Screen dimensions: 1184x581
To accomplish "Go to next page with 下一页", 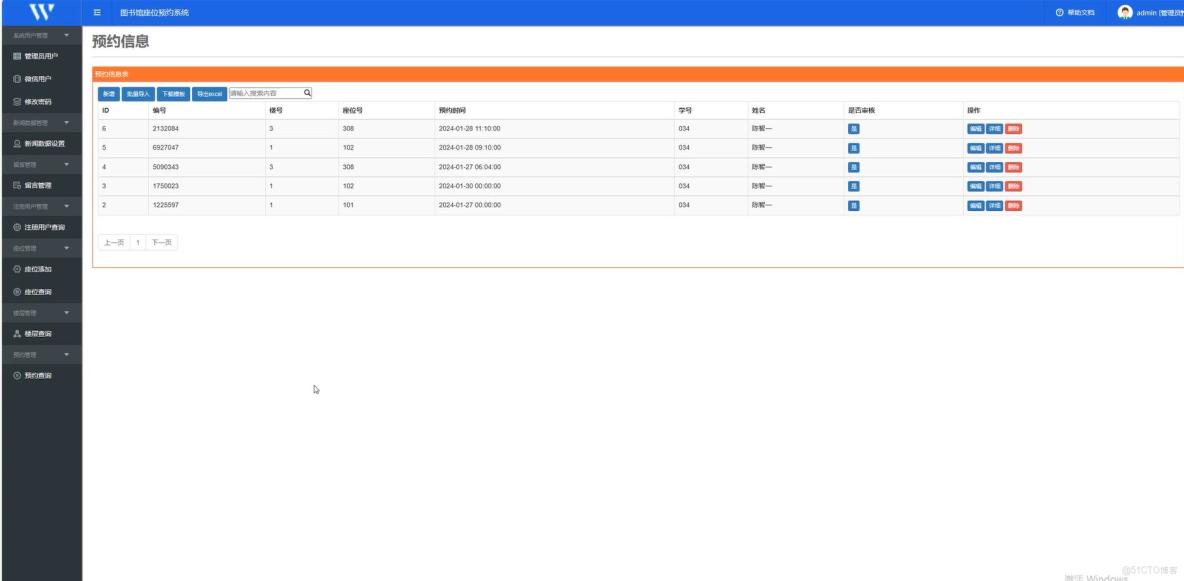I will pos(162,243).
